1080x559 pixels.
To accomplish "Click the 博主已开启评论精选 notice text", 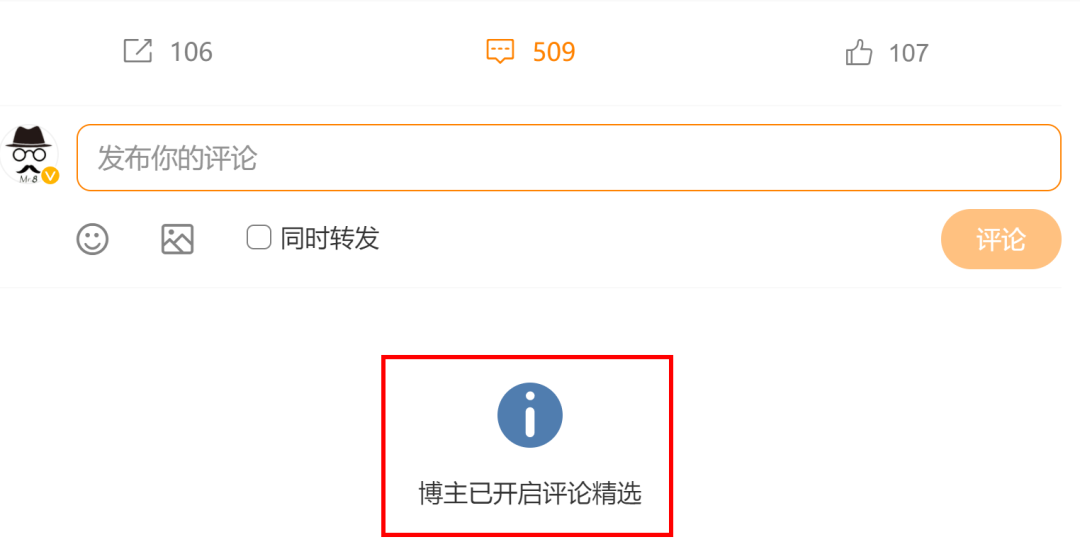I will pyautogui.click(x=530, y=494).
